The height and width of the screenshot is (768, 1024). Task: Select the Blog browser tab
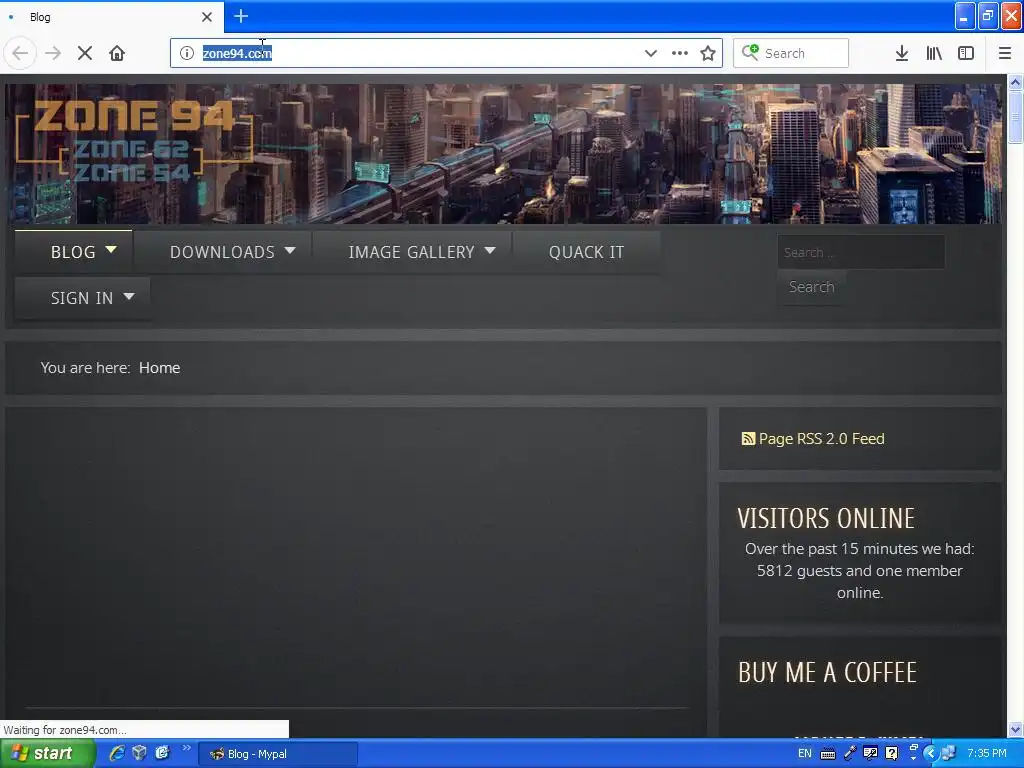coord(111,17)
